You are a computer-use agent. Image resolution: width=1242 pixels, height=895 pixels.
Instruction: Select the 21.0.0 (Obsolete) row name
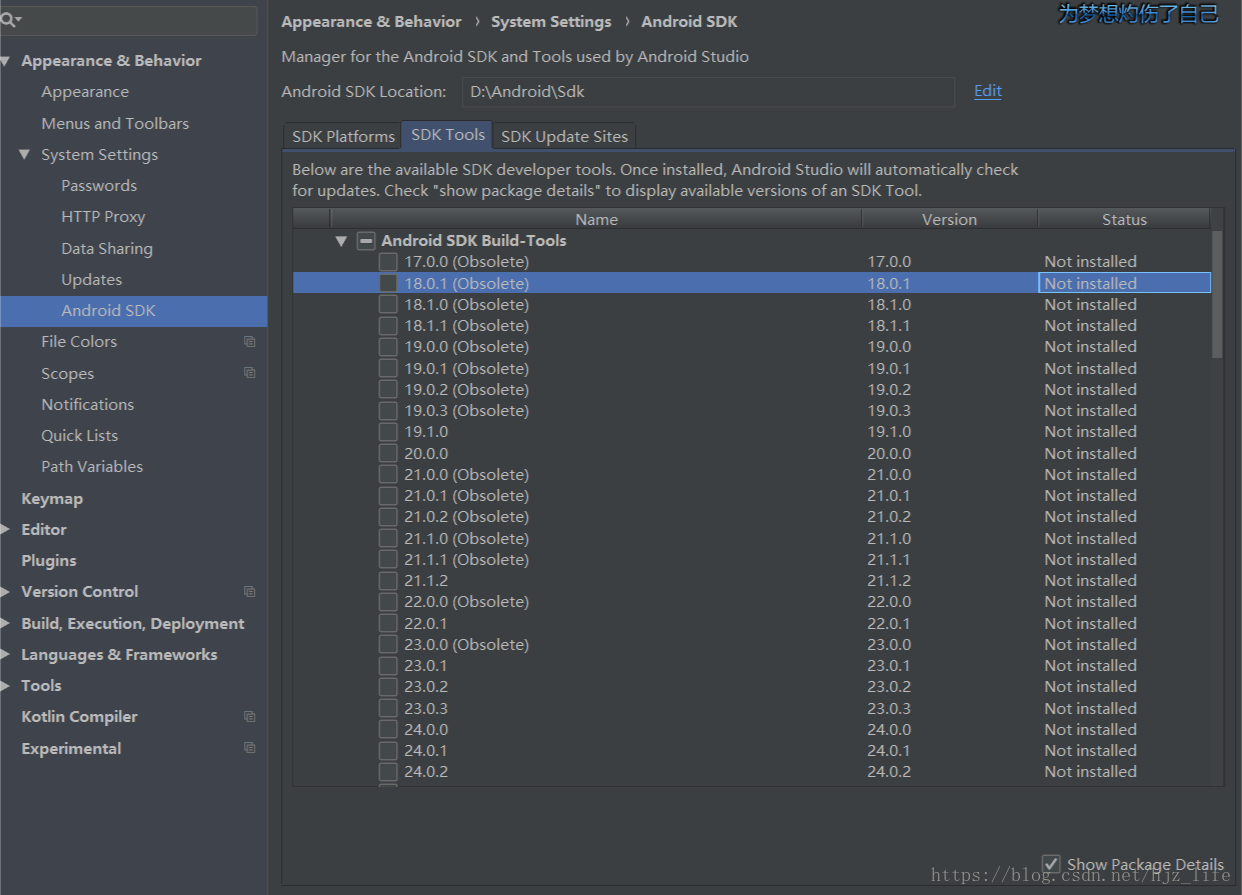[466, 475]
